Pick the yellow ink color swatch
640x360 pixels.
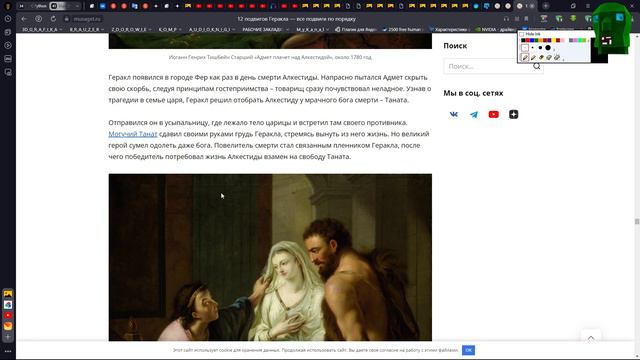tap(554, 40)
